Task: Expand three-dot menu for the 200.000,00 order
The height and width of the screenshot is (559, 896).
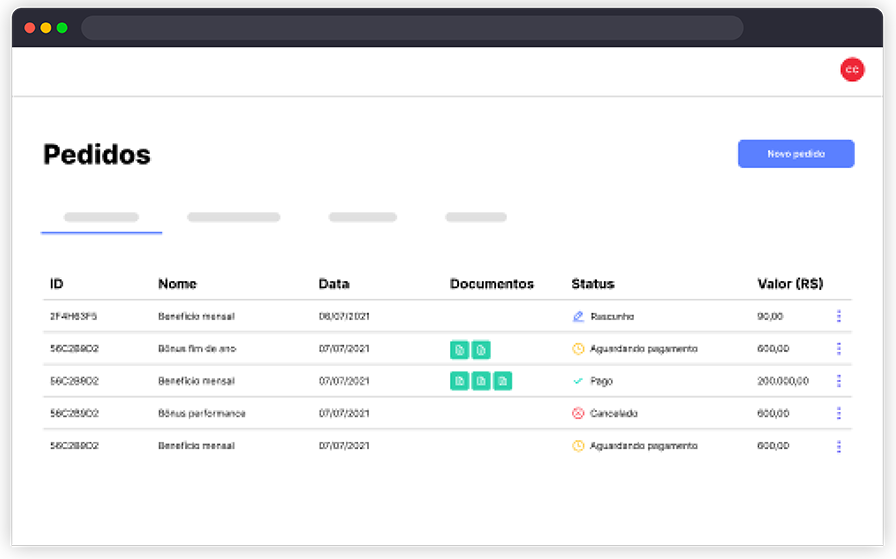Action: [x=838, y=381]
